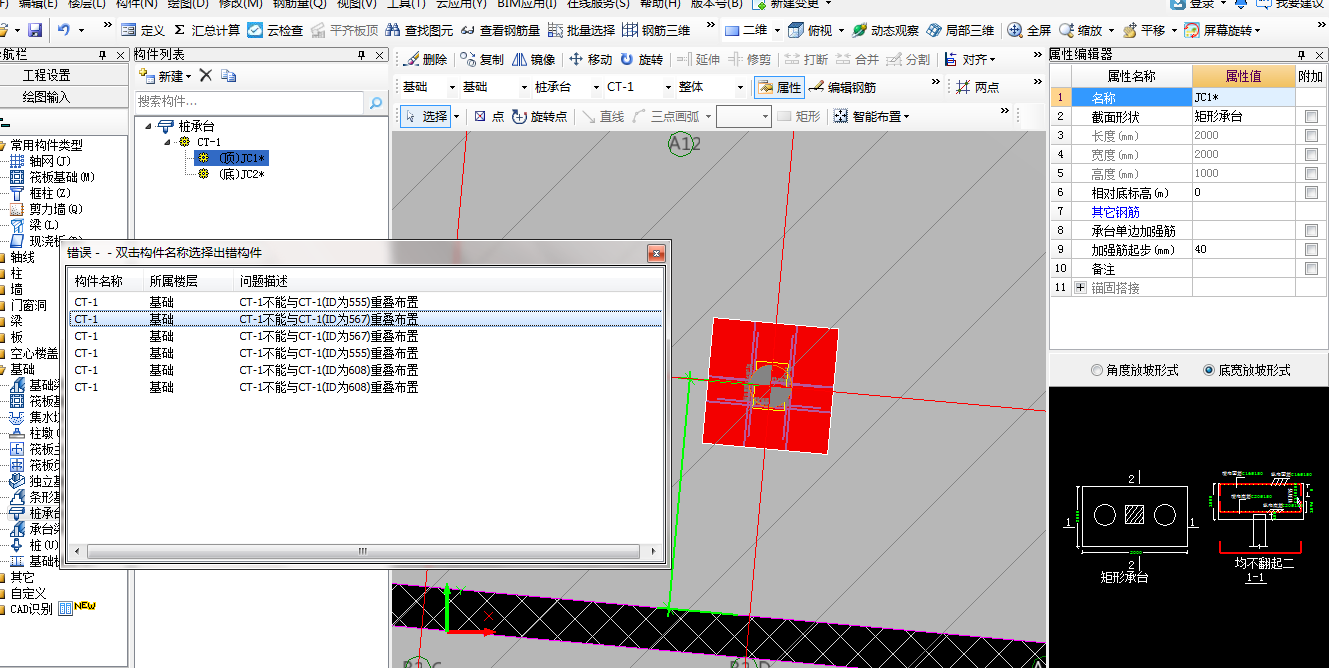Click copy component icon in 构件列表
This screenshot has height=668, width=1329.
pos(229,76)
